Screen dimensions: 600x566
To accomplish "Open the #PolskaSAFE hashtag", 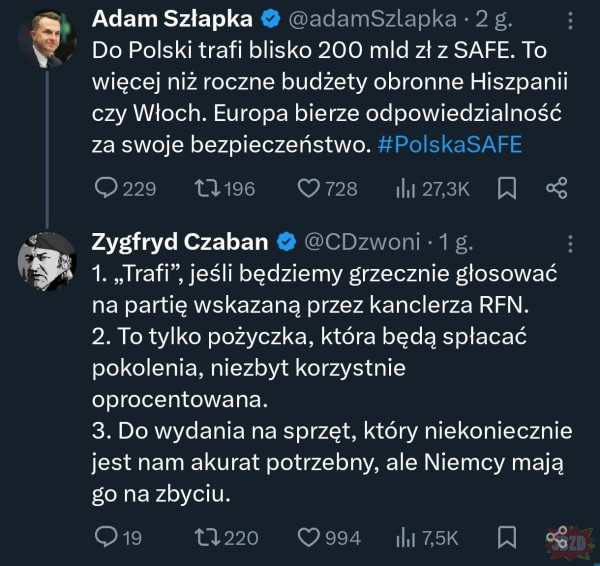I will pyautogui.click(x=451, y=143).
